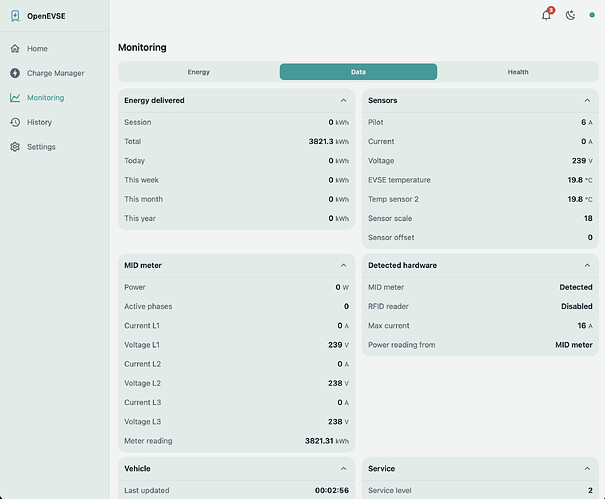The width and height of the screenshot is (605, 499).
Task: Click the Settings gear icon
Action: pos(15,147)
